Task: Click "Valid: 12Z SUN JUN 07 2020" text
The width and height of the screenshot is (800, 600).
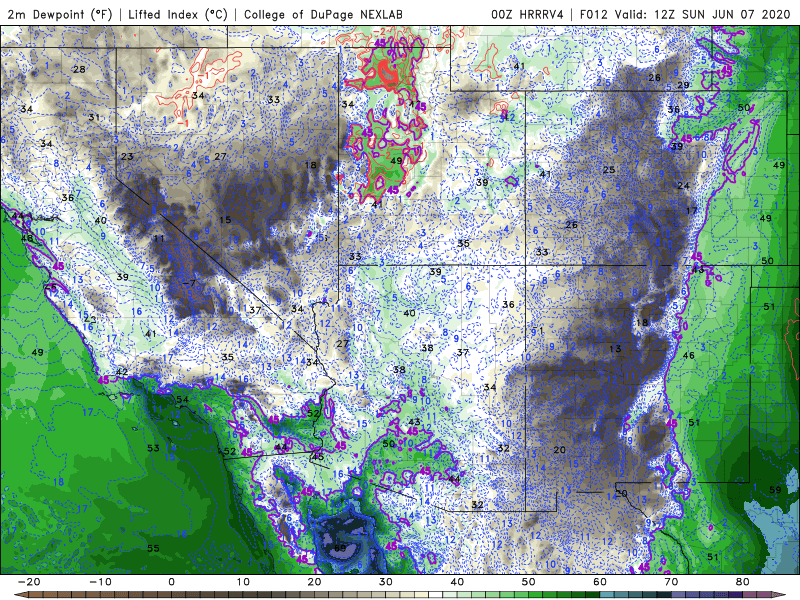Action: point(702,14)
